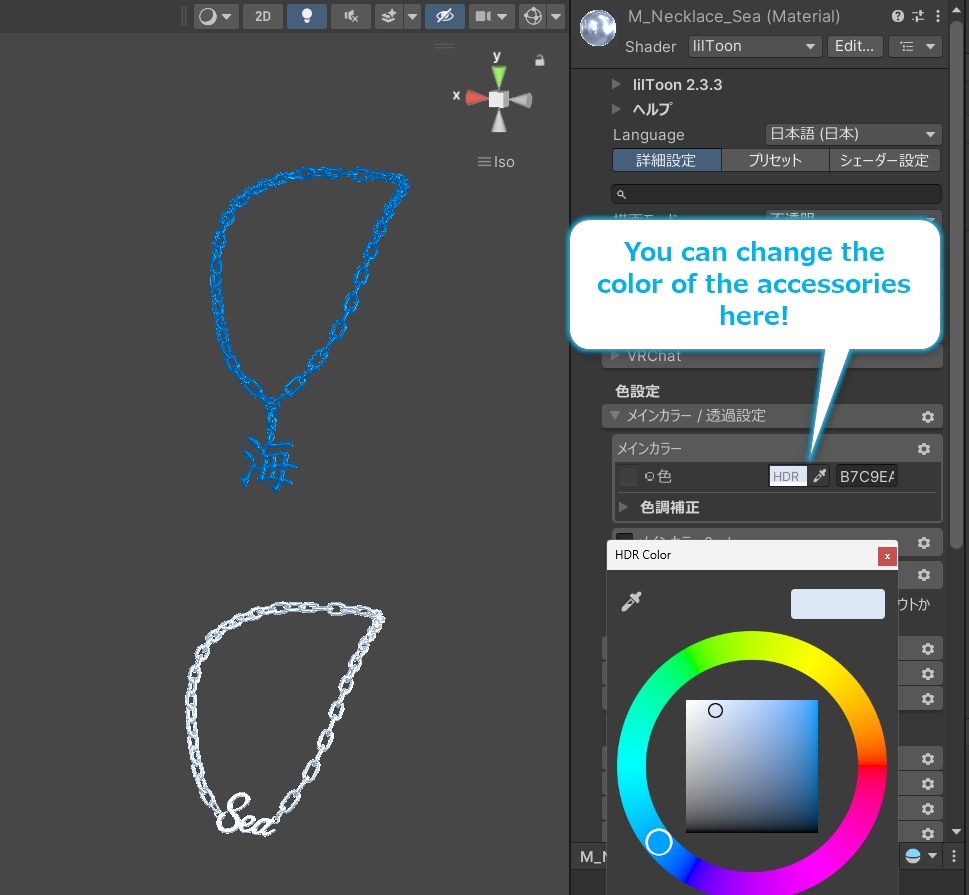This screenshot has width=969, height=895.
Task: Open gear menu for メインカラー / 透過設定
Action: [x=928, y=417]
